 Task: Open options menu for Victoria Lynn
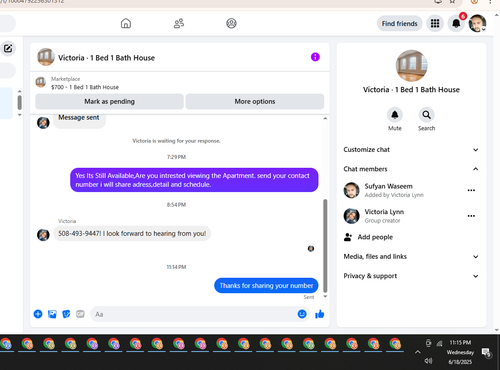471,216
